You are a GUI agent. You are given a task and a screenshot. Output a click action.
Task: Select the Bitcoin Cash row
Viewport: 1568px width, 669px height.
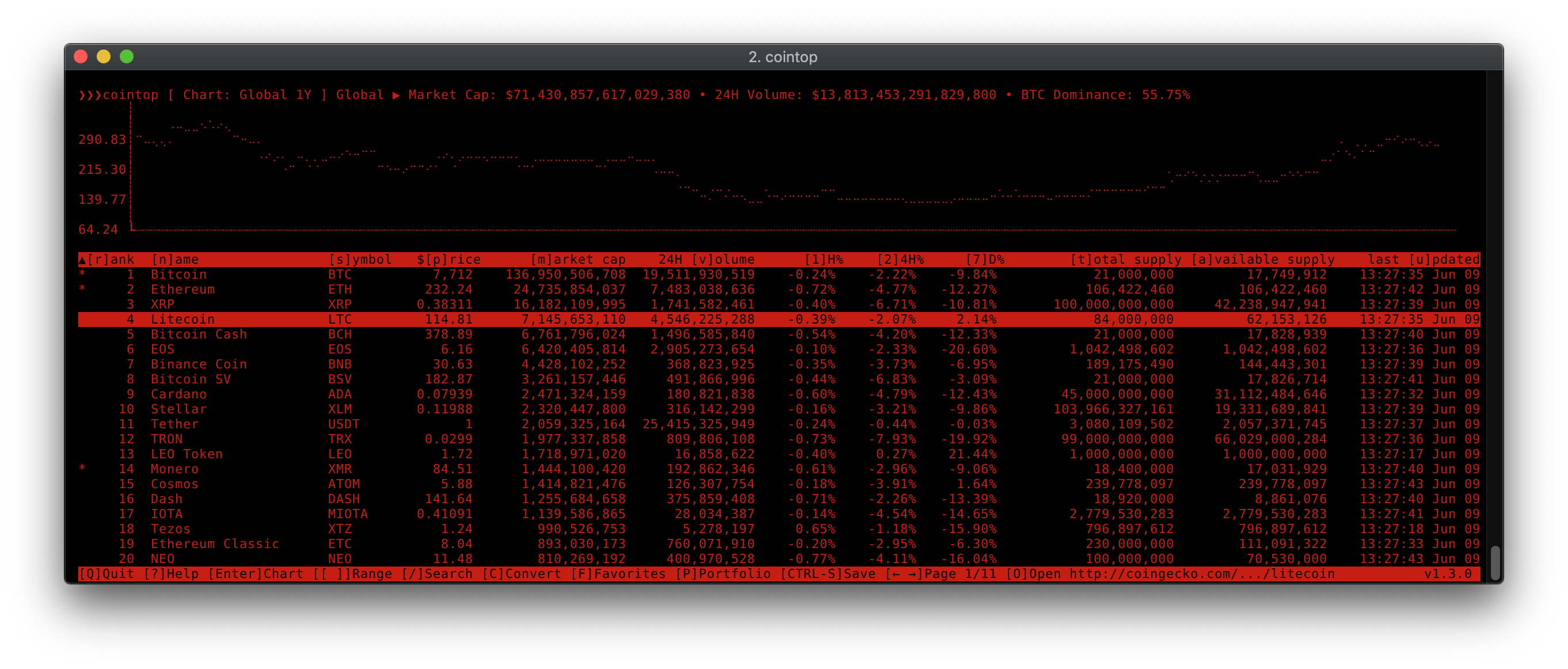coord(779,334)
